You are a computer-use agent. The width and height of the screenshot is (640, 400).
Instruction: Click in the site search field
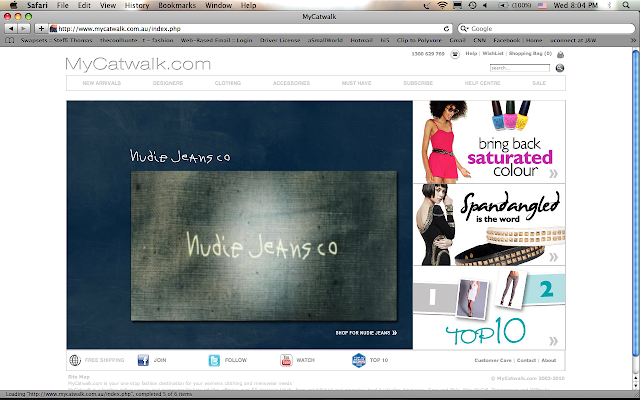pos(520,68)
